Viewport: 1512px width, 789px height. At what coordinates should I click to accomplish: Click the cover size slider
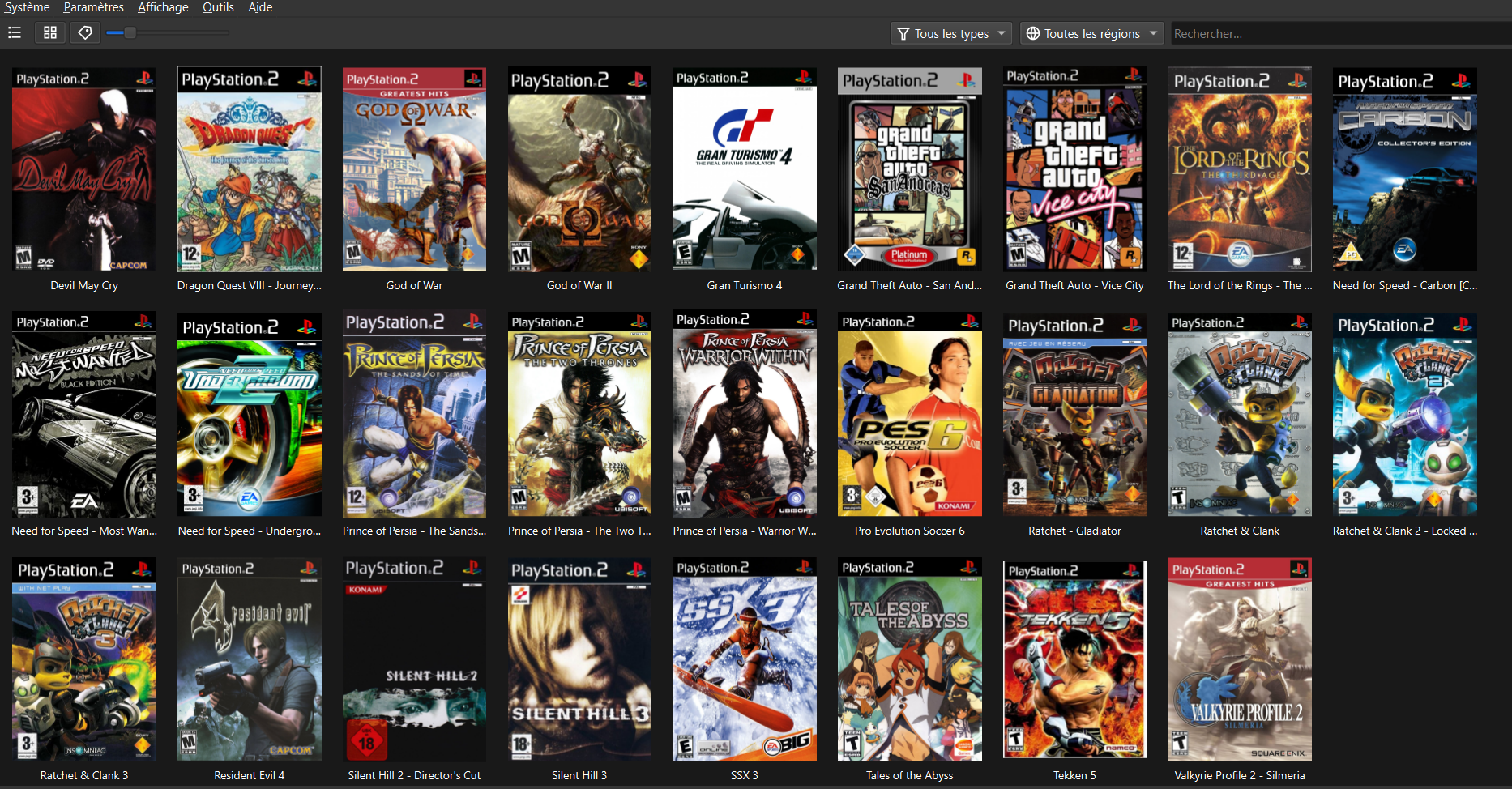tap(168, 33)
